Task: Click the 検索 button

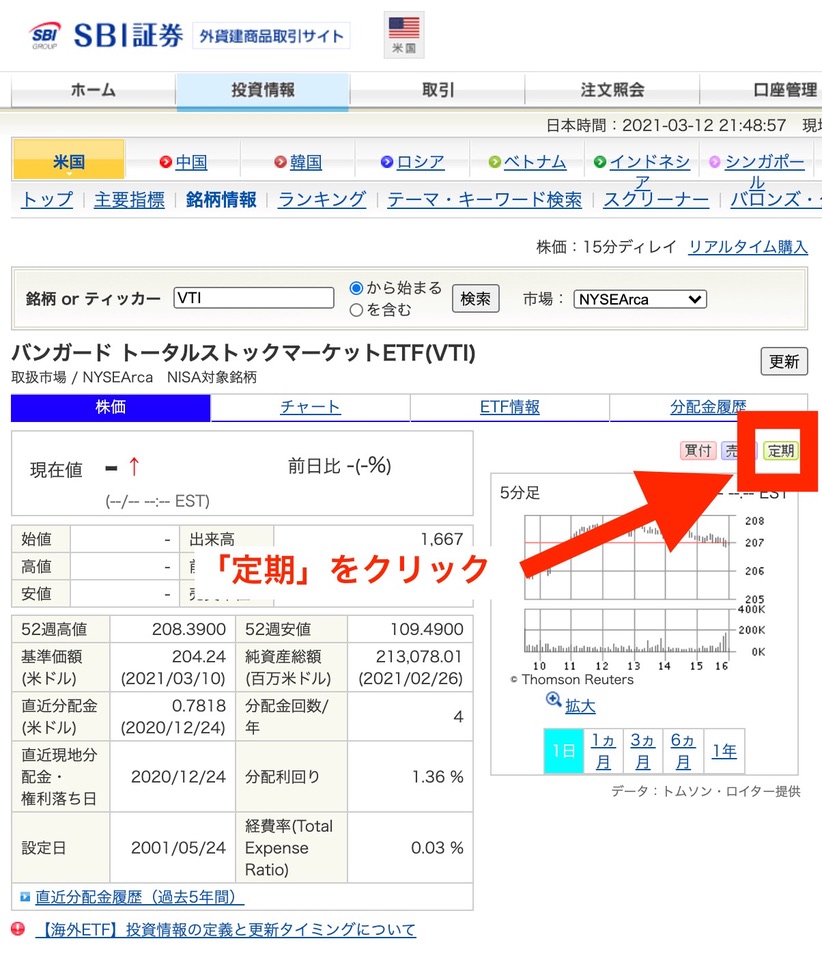Action: (476, 299)
